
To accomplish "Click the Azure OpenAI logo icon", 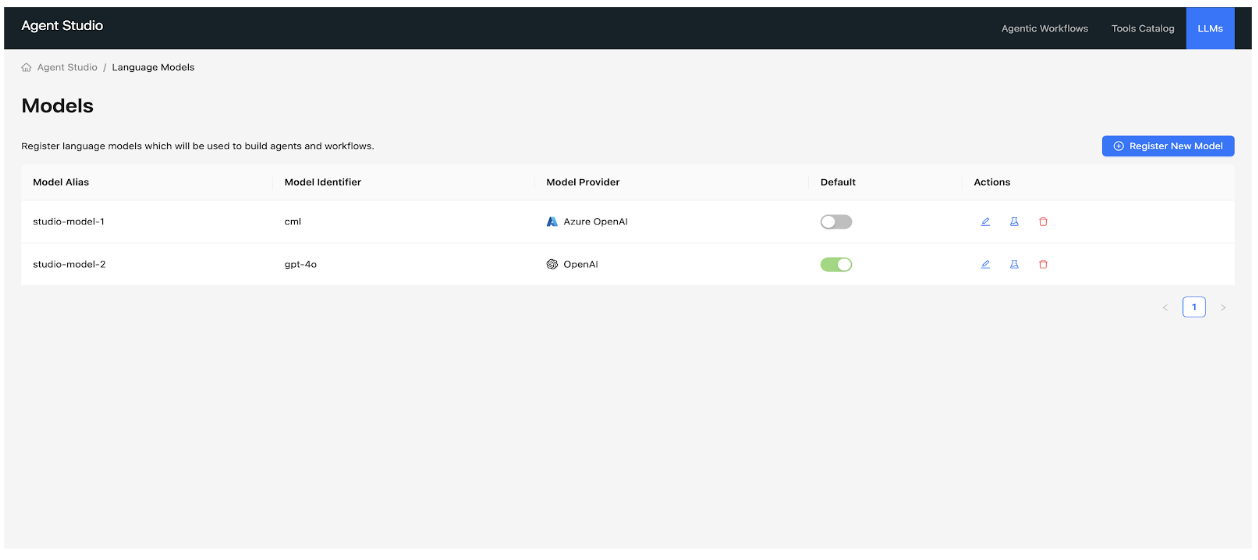I will point(552,222).
